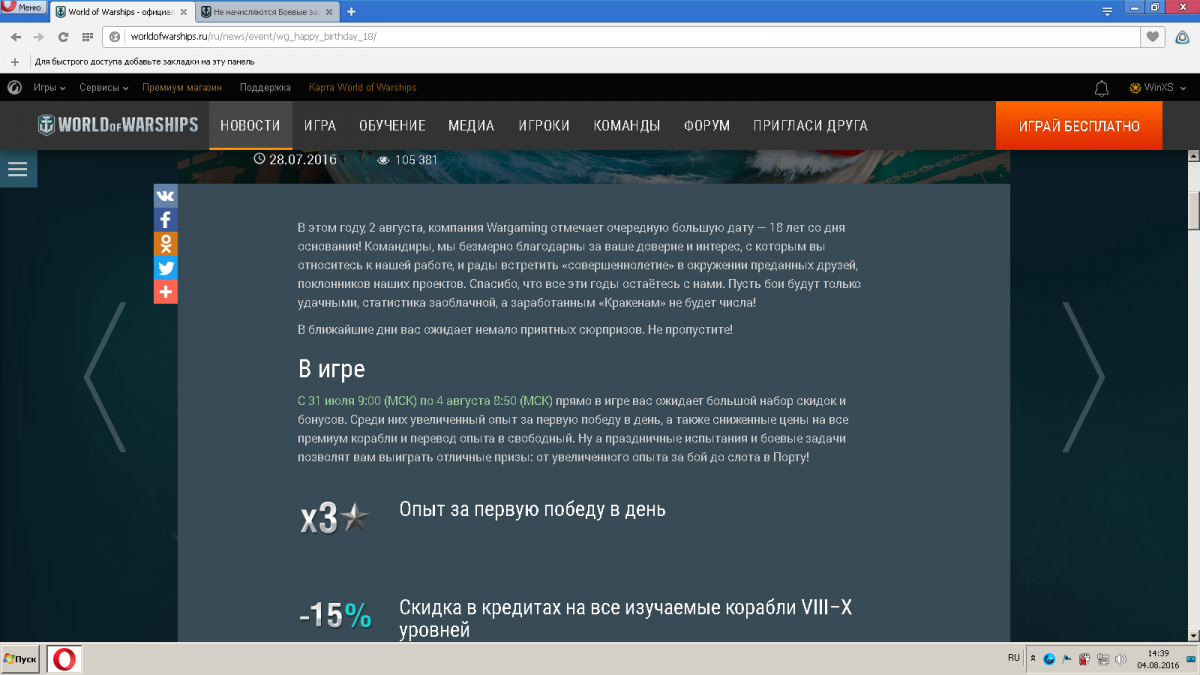
Task: Open the tab menu icon in title bar
Action: (x=1107, y=12)
